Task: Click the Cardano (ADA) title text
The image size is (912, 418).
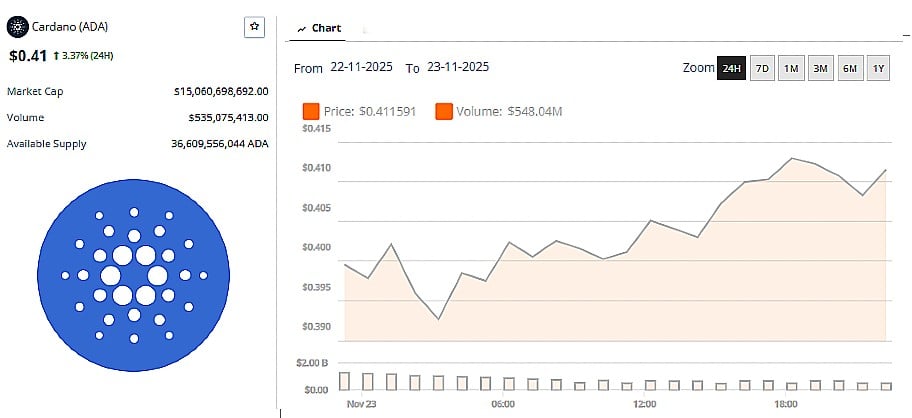Action: pos(70,27)
